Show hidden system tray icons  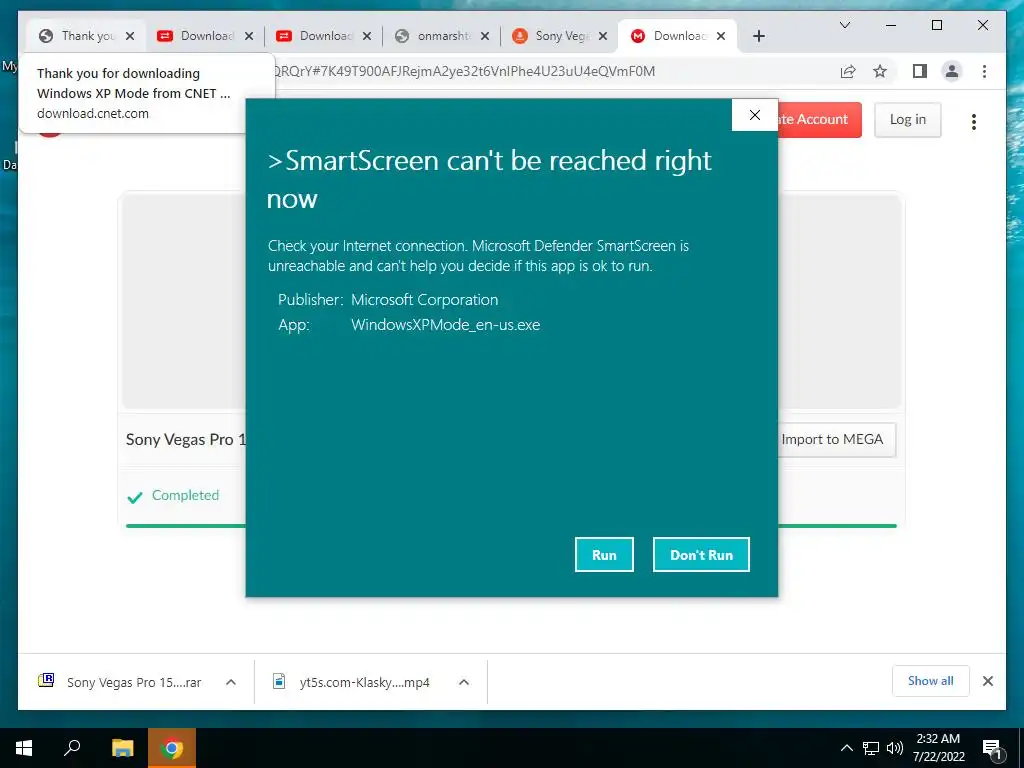click(x=846, y=748)
